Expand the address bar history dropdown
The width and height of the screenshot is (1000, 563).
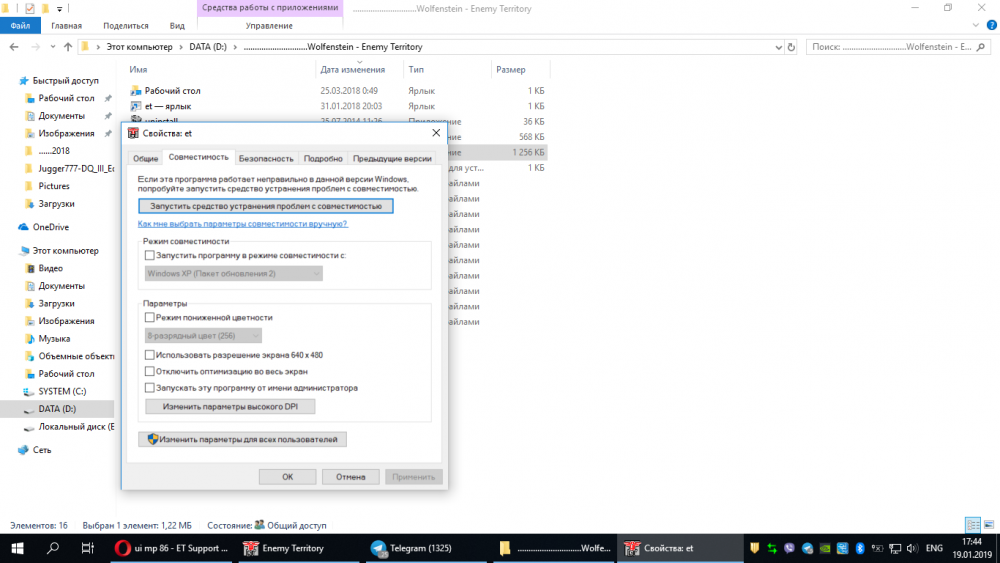click(x=778, y=47)
